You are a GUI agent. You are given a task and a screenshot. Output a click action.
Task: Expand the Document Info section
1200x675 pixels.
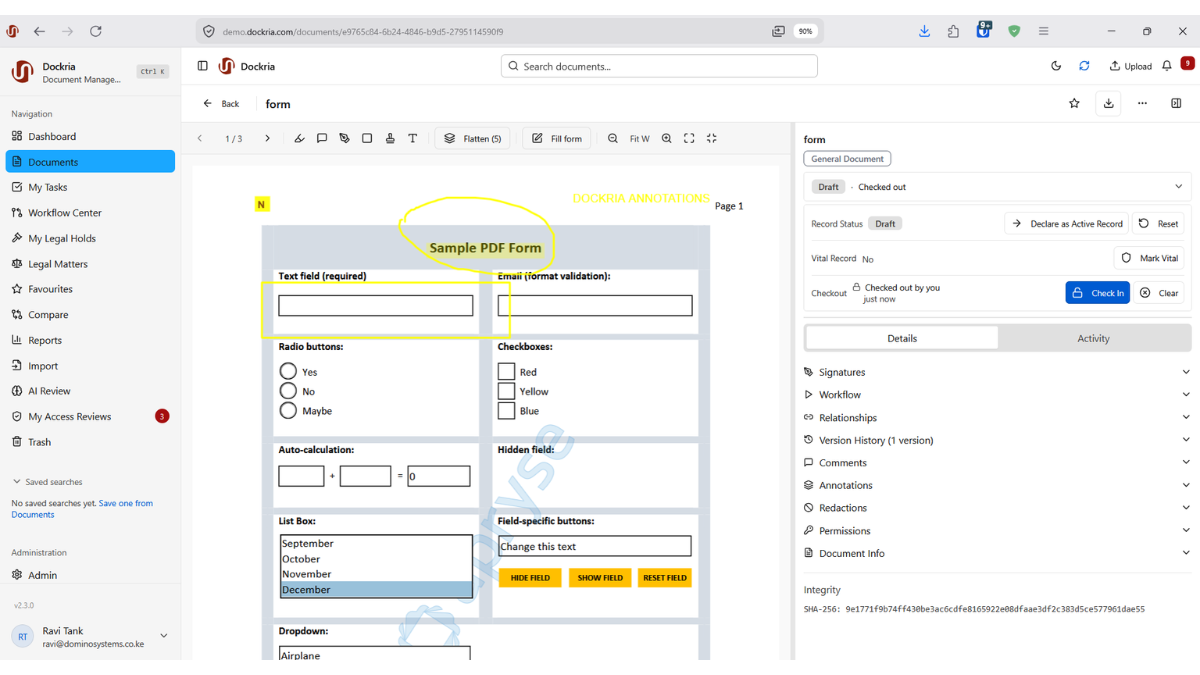[997, 553]
